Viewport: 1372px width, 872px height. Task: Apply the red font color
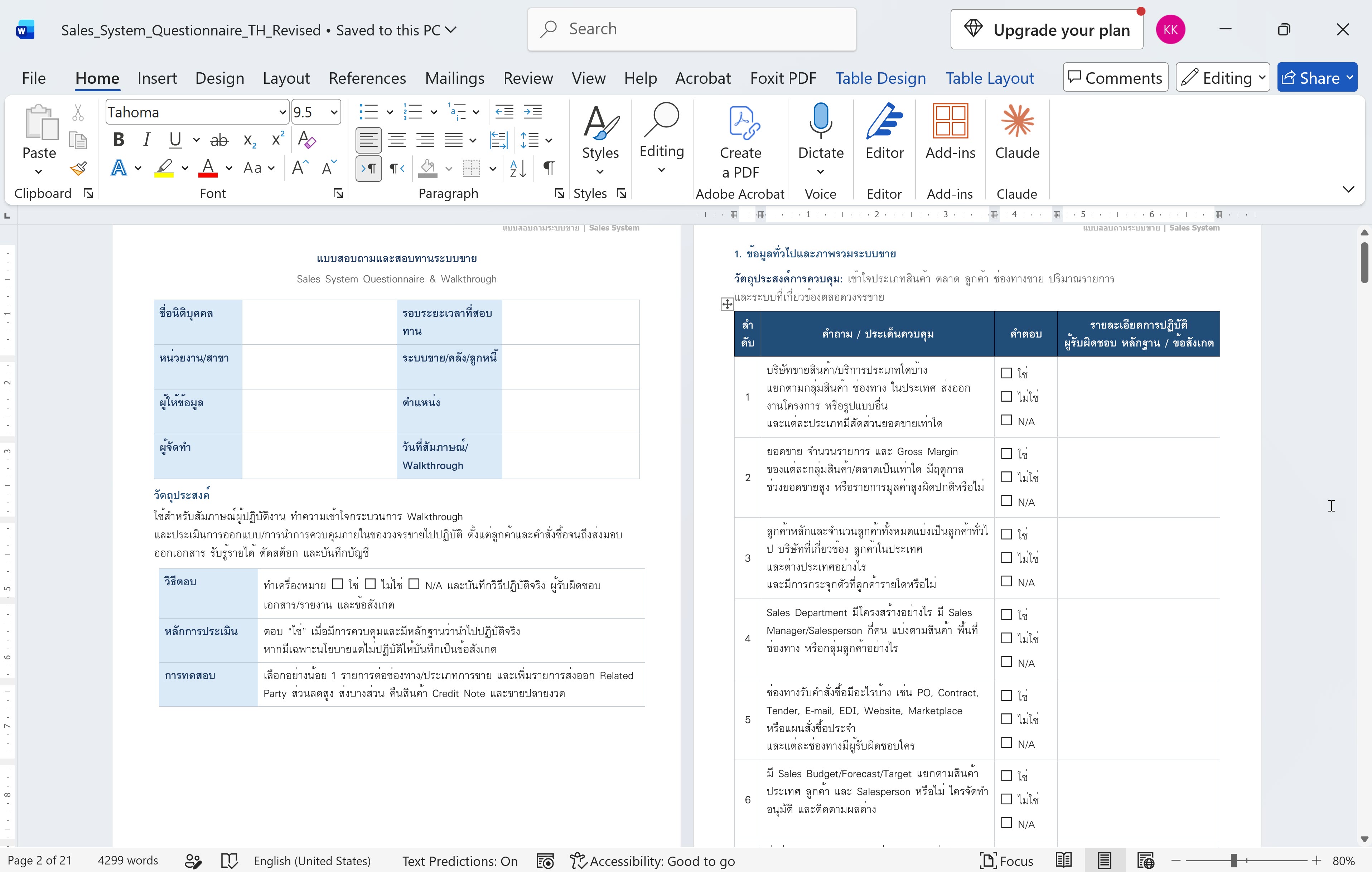coord(208,168)
